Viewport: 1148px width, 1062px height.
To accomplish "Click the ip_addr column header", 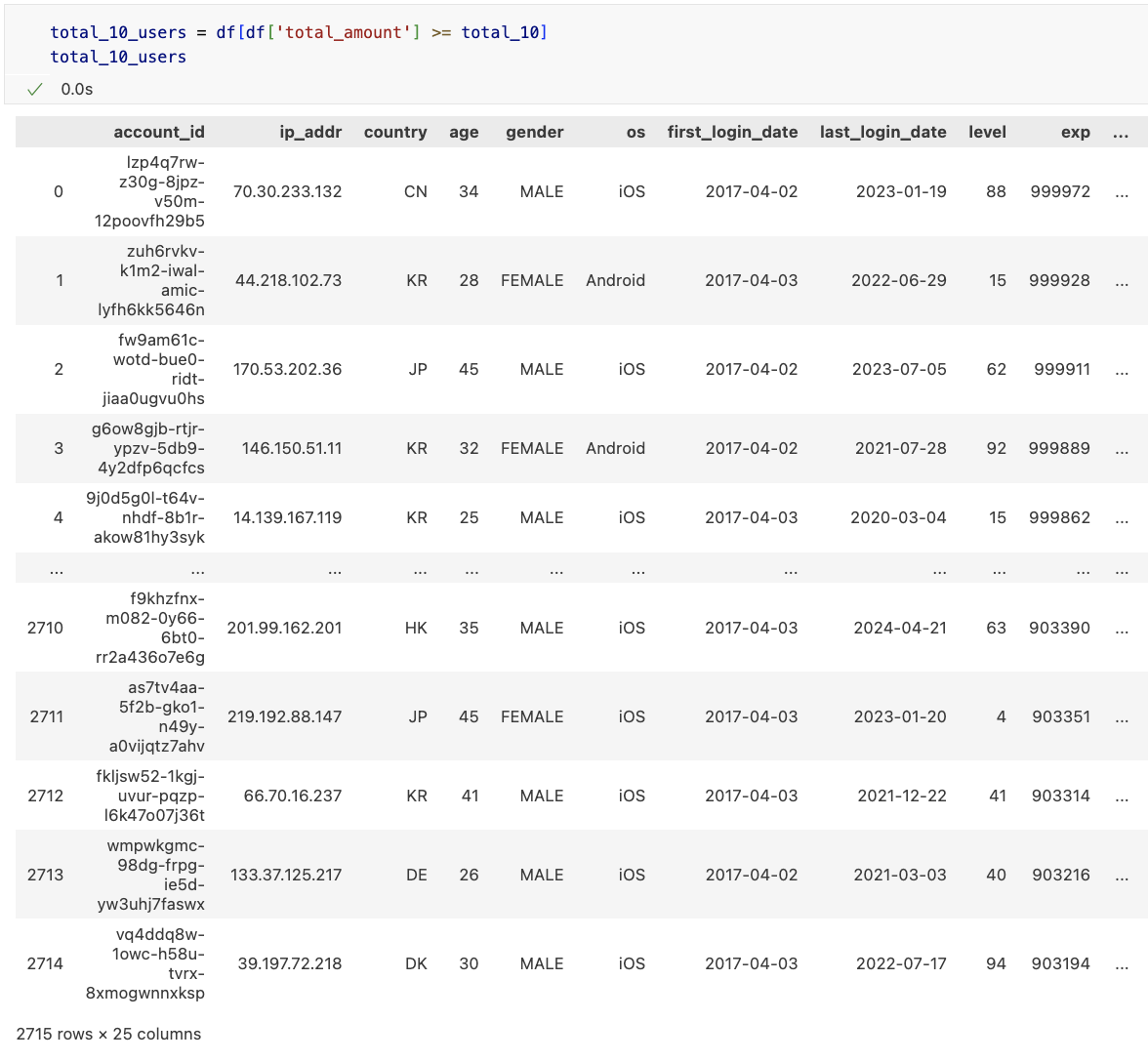I will [x=310, y=132].
